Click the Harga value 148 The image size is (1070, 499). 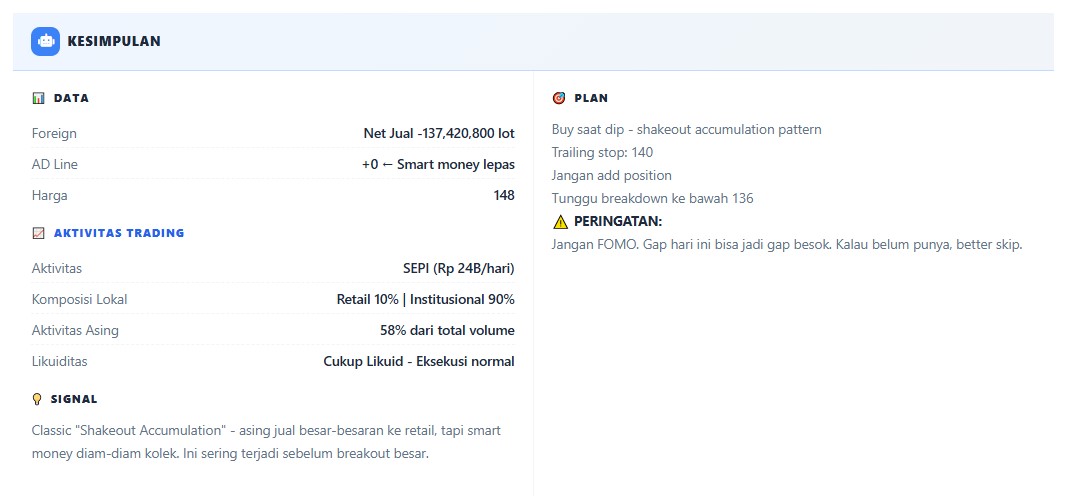(504, 195)
